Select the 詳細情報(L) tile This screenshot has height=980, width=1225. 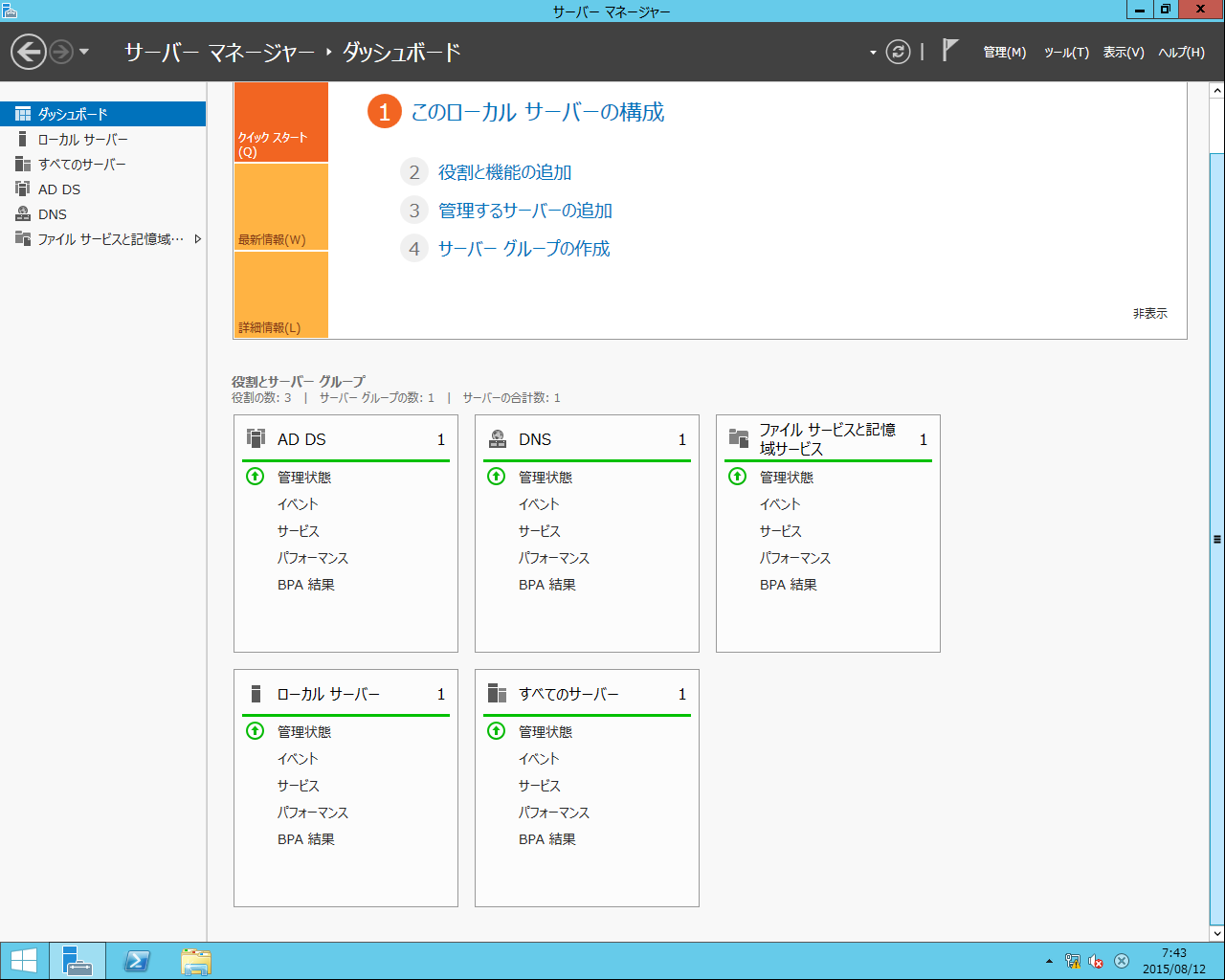[281, 295]
